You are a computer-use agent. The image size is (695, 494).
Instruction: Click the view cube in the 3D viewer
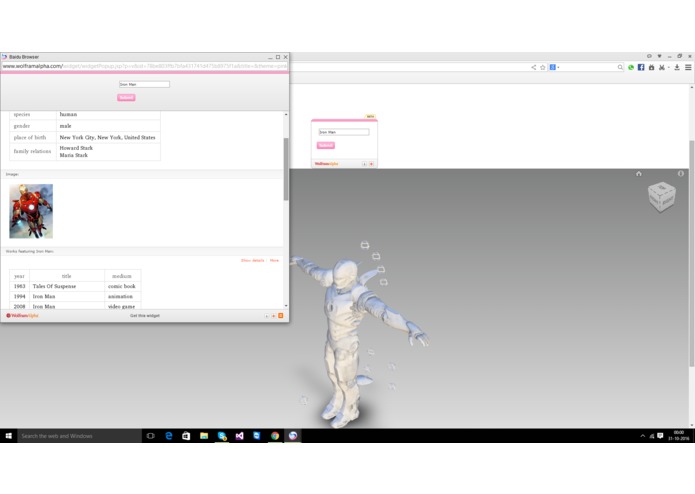[x=661, y=197]
